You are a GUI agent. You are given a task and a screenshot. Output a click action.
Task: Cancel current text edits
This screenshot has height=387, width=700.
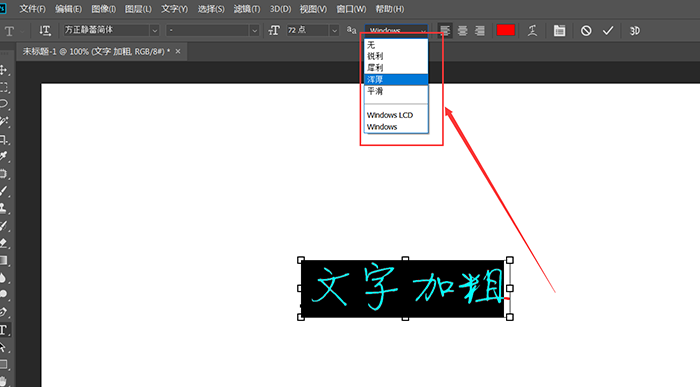tap(586, 30)
